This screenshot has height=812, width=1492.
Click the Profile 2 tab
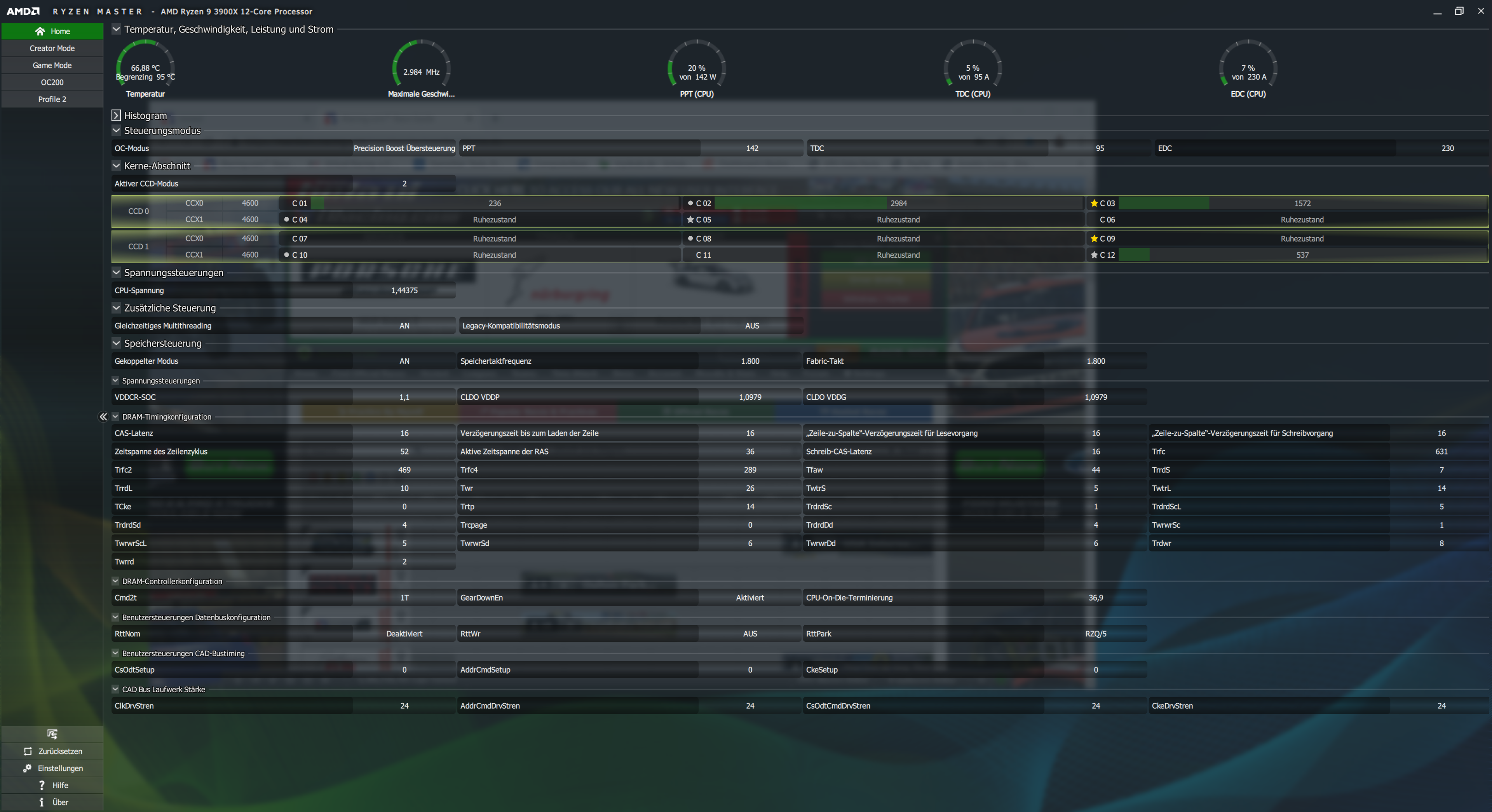[52, 99]
